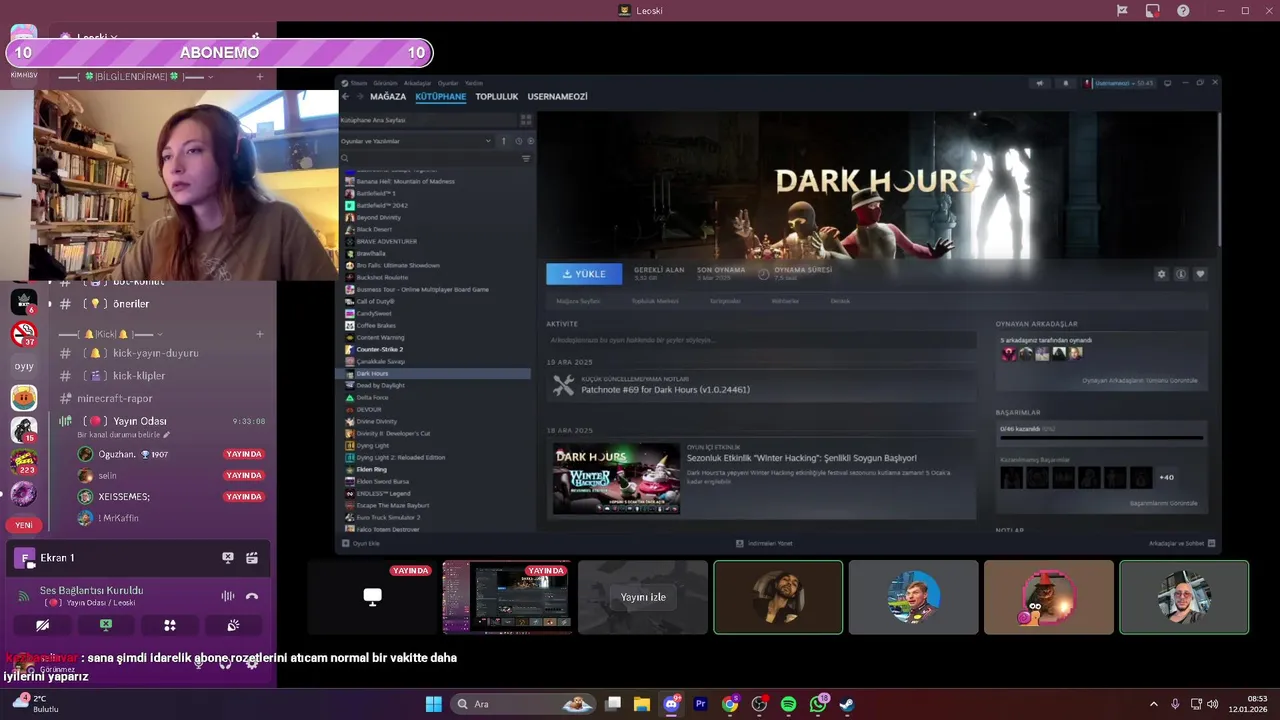The height and width of the screenshot is (720, 1280).
Task: Toggle Discord screen share button in voice panel
Action: point(106,625)
